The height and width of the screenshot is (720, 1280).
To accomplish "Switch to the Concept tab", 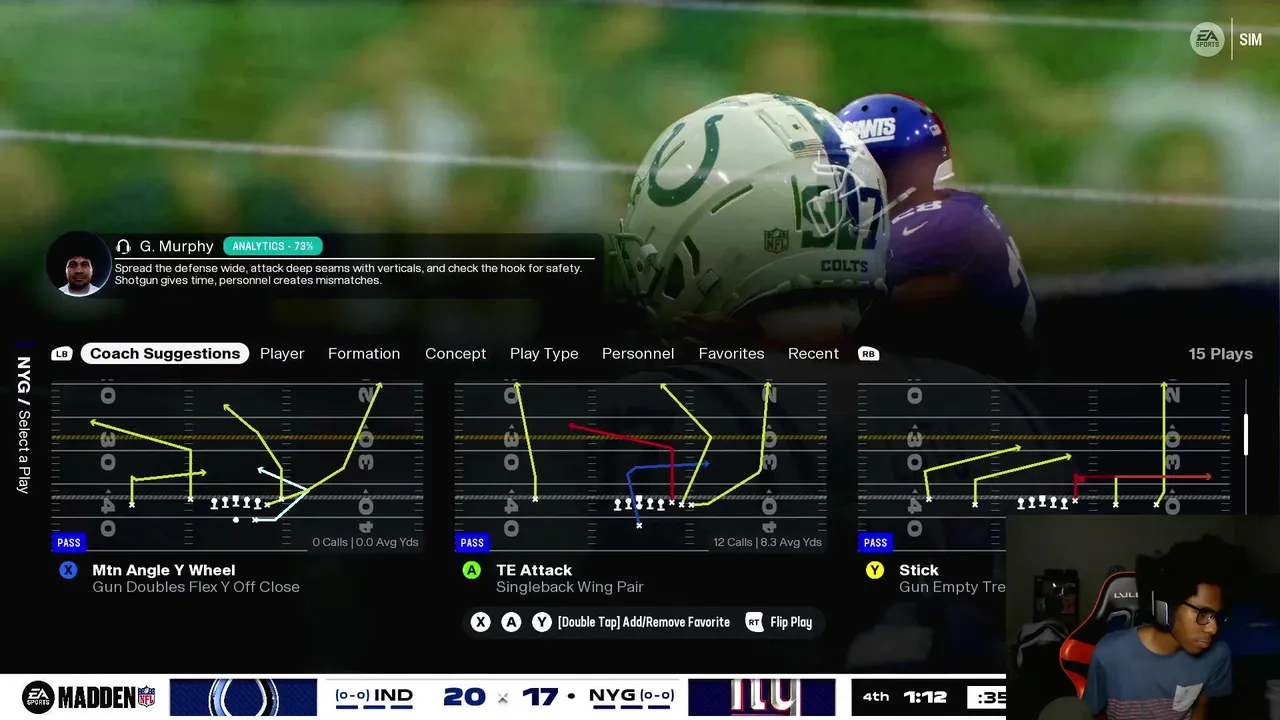I will [x=455, y=353].
